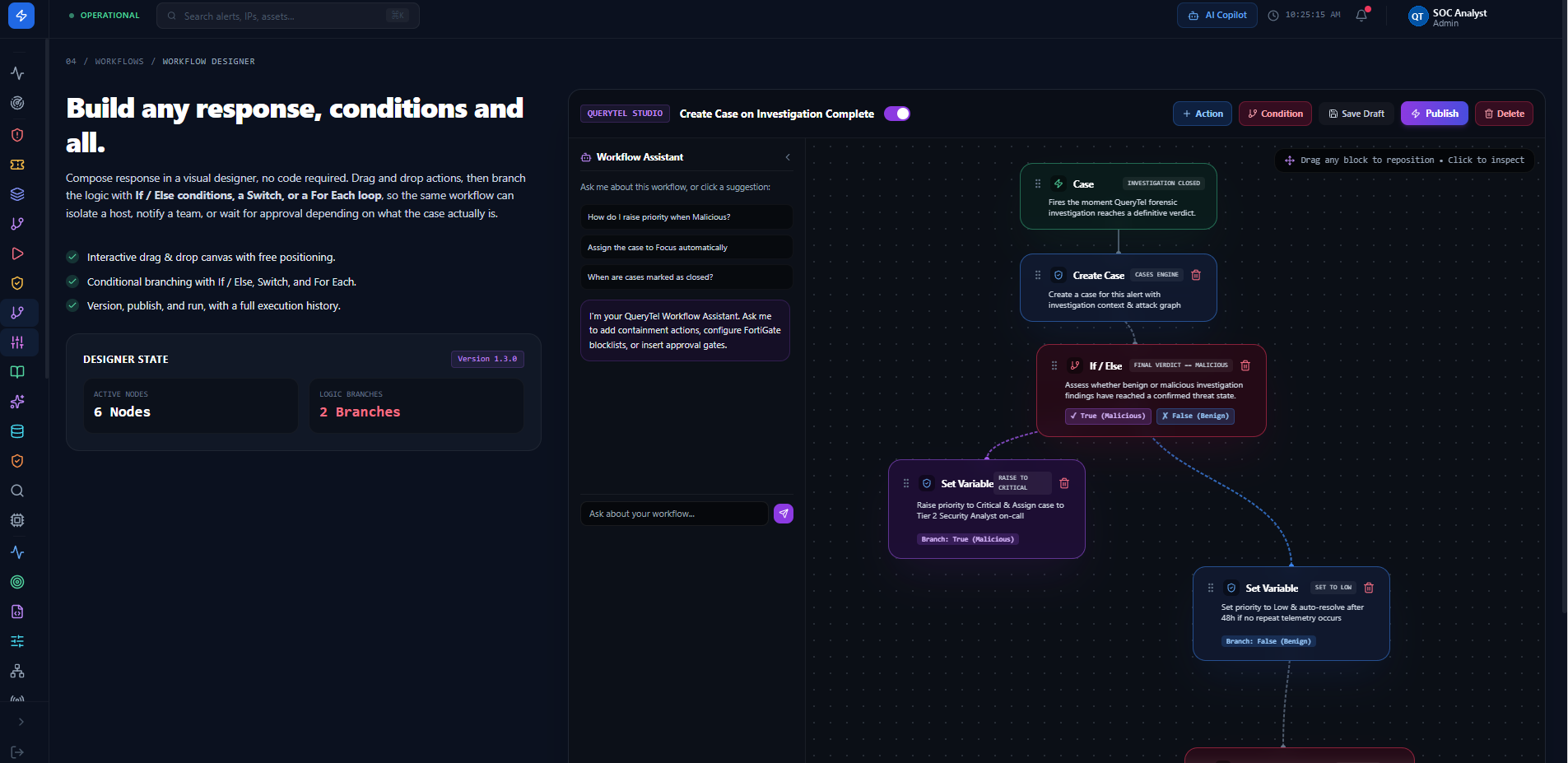Open the CPU chip icon in sidebar
Image resolution: width=1568 pixels, height=763 pixels.
pyautogui.click(x=17, y=520)
